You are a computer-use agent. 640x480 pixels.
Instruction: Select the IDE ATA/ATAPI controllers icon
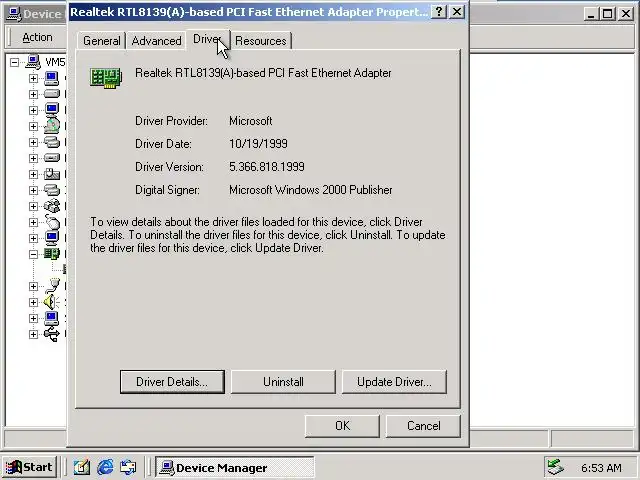click(x=52, y=190)
